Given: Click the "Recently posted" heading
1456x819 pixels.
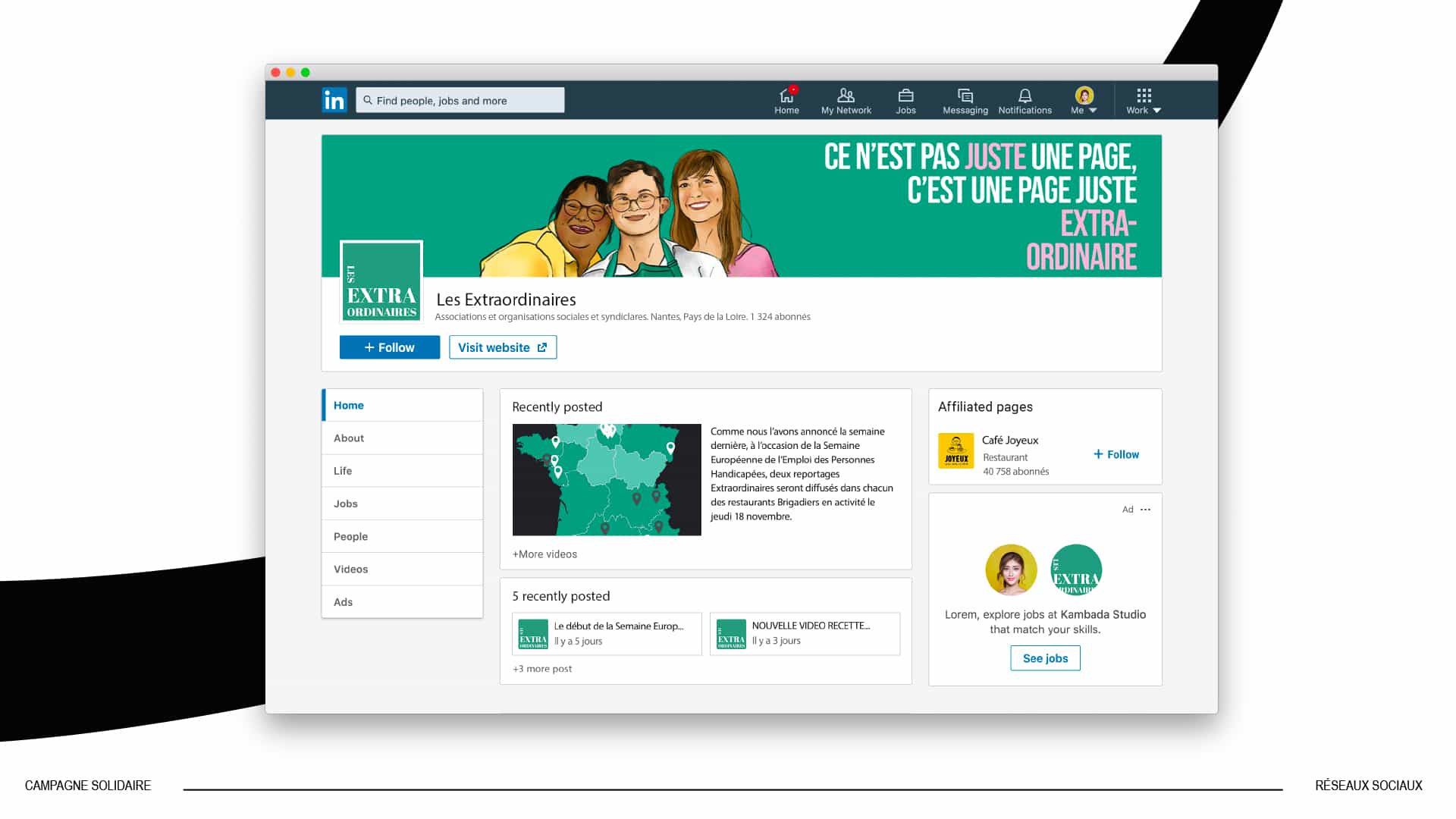Looking at the screenshot, I should point(557,407).
